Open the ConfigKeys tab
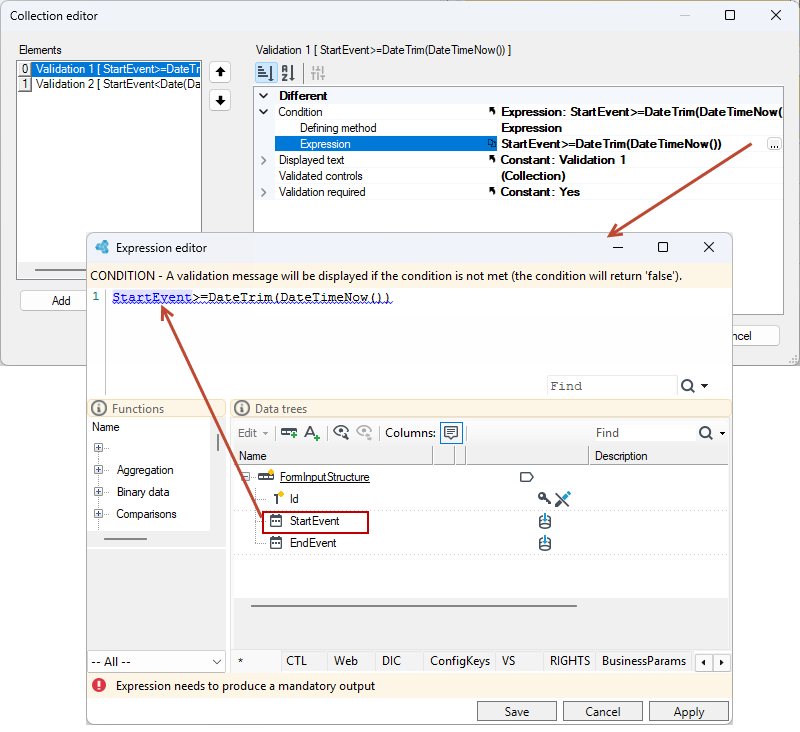This screenshot has width=800, height=732. [460, 661]
